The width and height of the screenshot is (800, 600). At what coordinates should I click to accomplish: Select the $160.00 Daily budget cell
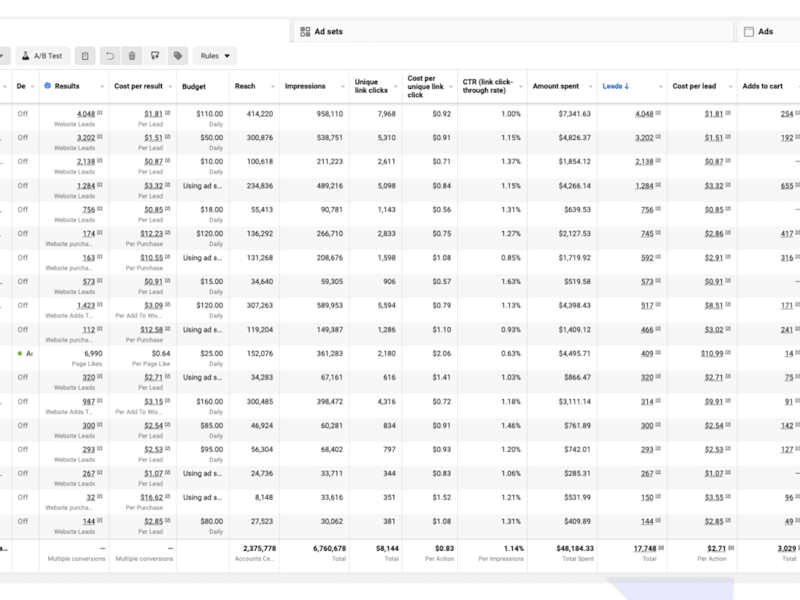[203, 406]
